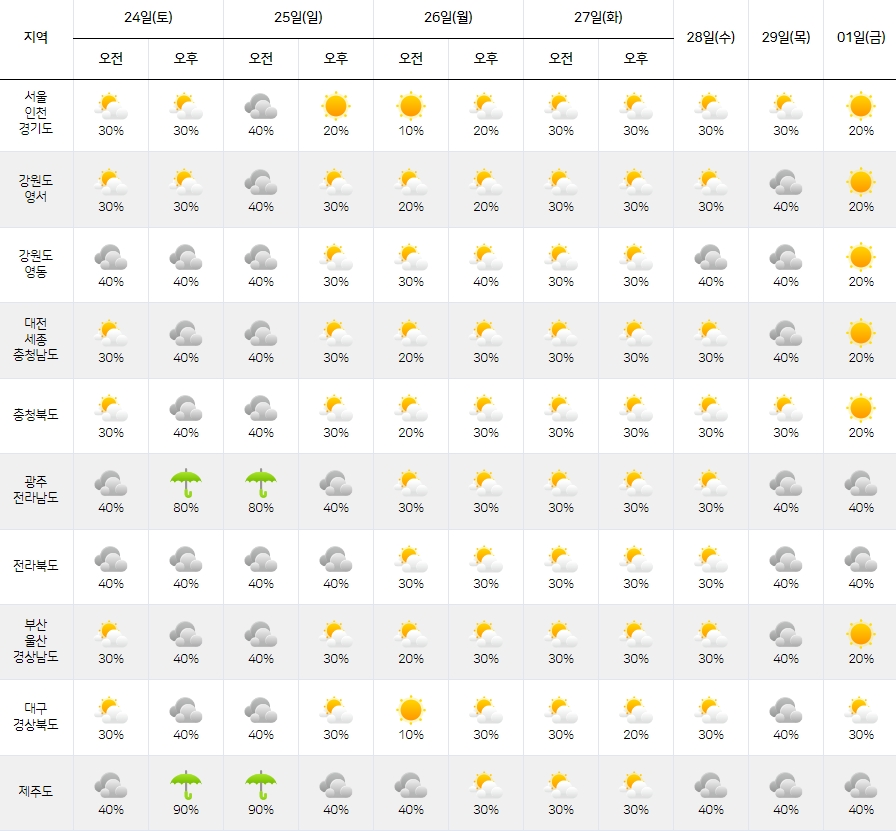The image size is (896, 831).
Task: Click the 전라북도 region label
Action: click(x=36, y=565)
